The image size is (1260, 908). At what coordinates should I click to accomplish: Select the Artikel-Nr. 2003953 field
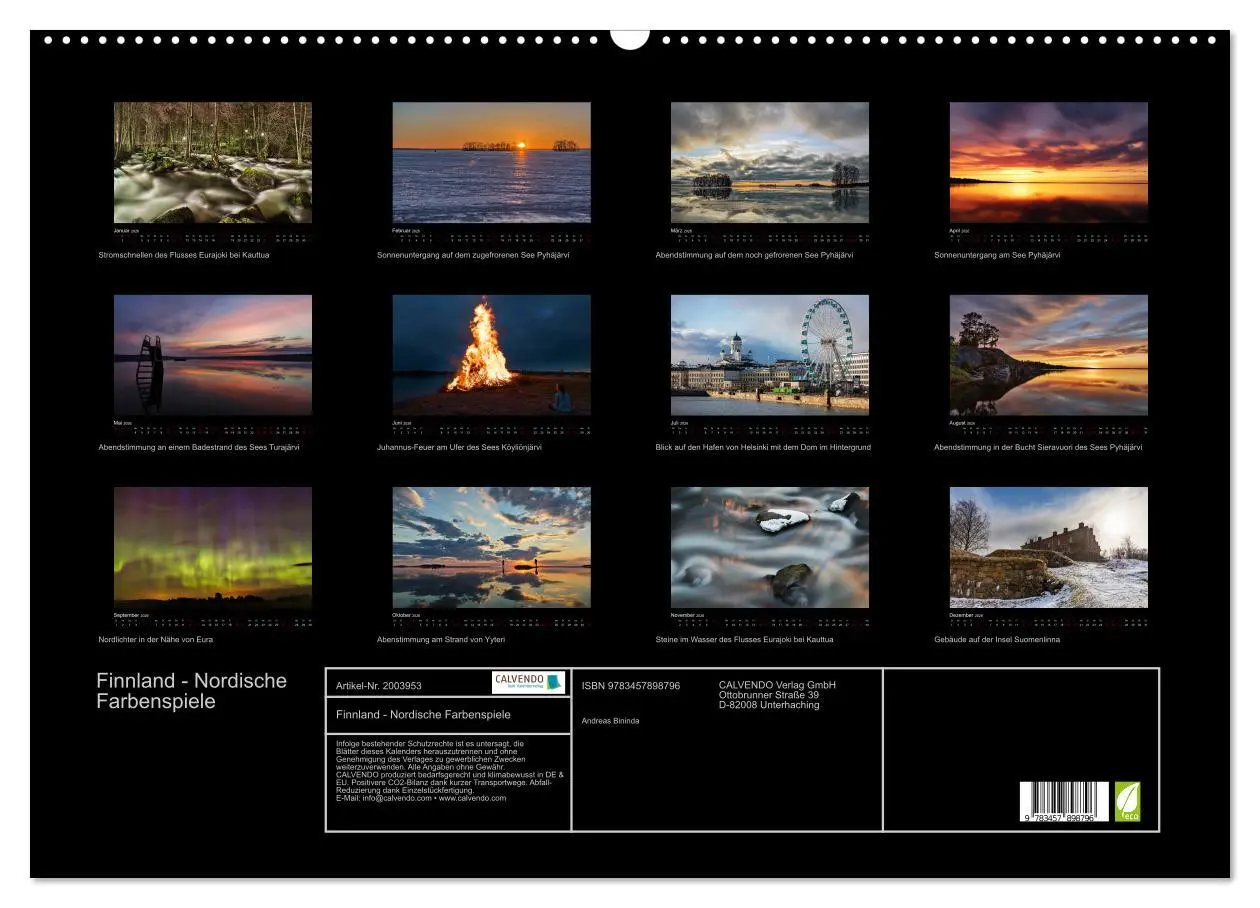(380, 685)
